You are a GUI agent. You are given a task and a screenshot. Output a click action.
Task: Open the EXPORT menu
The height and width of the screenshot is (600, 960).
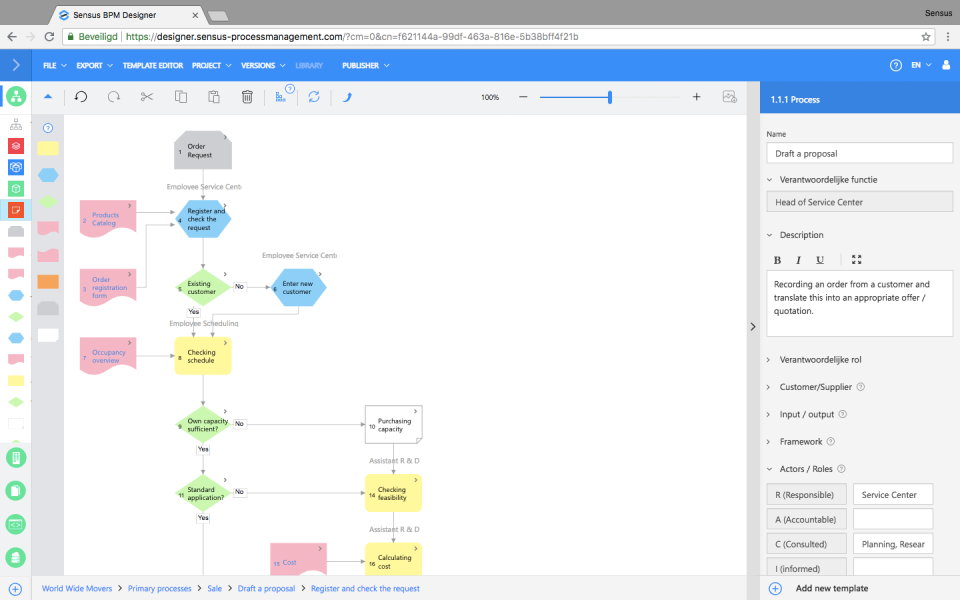(x=94, y=66)
